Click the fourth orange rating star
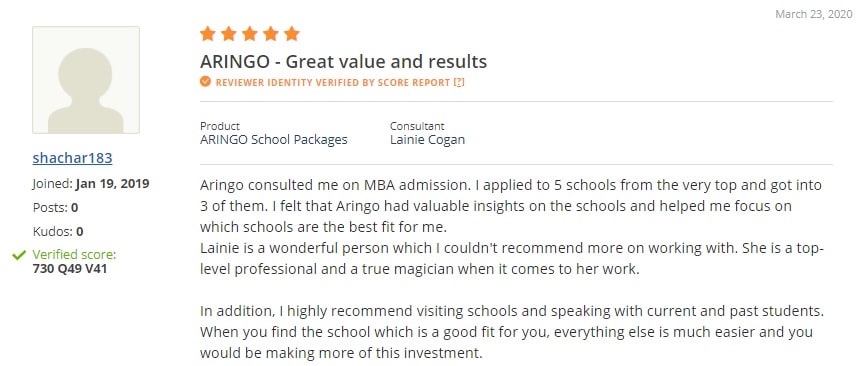865x366 pixels. (270, 34)
